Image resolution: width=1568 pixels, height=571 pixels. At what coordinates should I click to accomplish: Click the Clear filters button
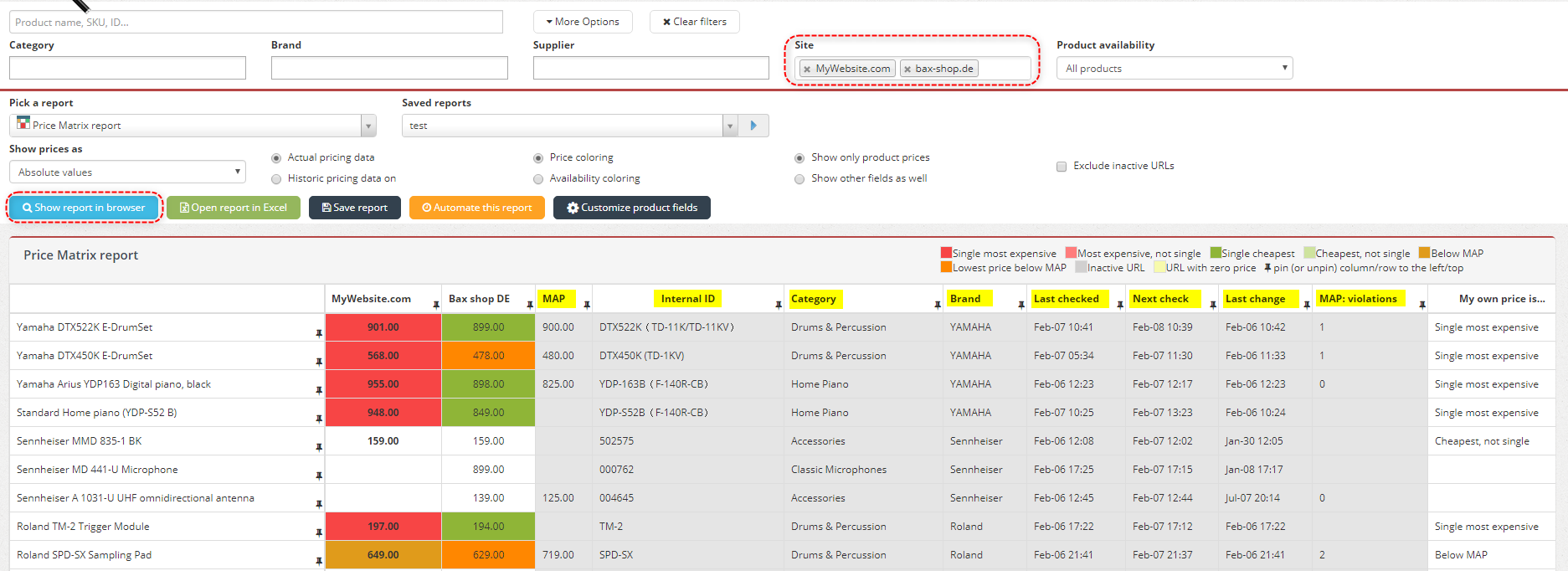[x=695, y=22]
